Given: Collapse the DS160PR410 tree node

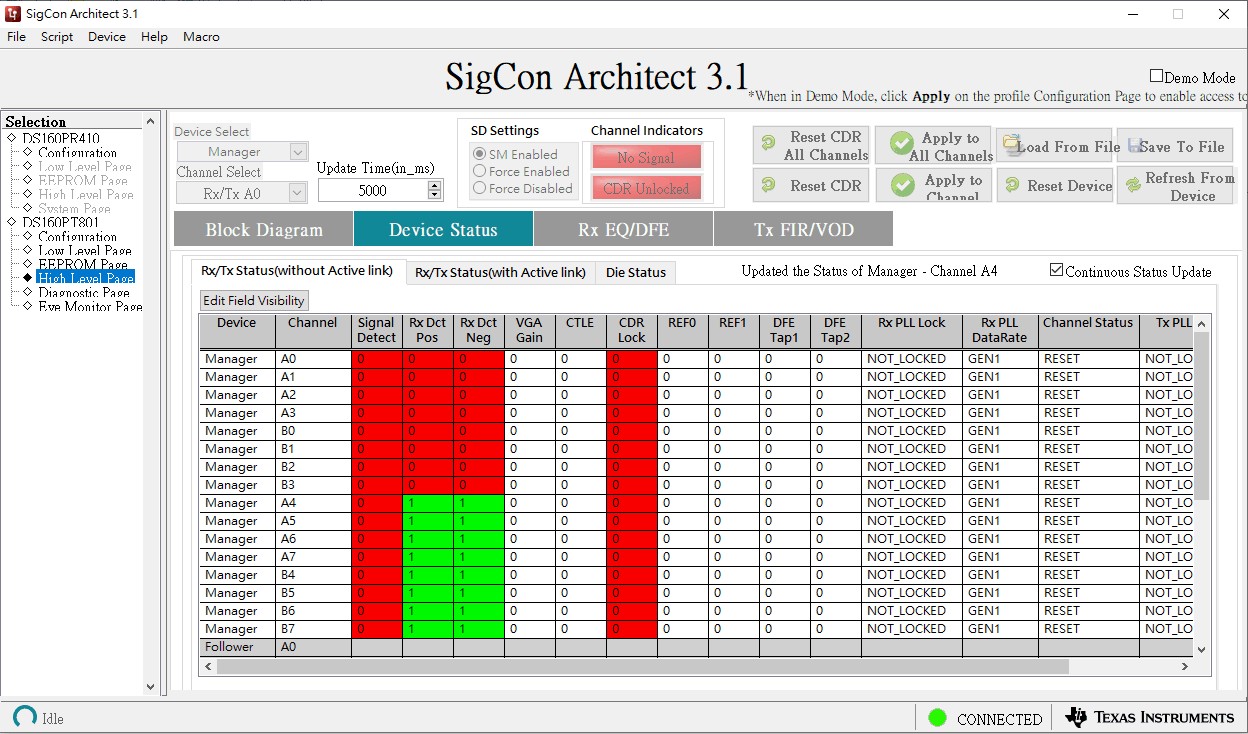Looking at the screenshot, I should coord(11,138).
